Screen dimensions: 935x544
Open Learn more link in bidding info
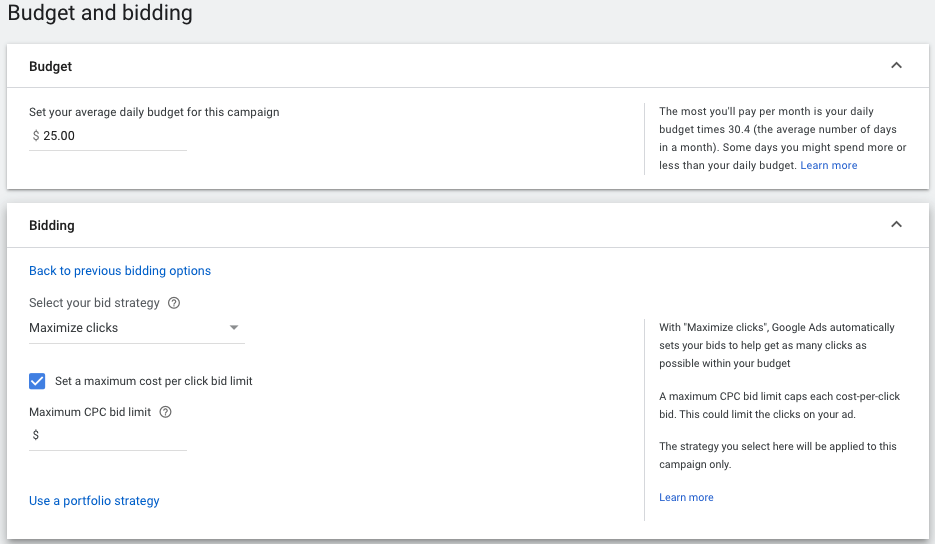pos(686,497)
